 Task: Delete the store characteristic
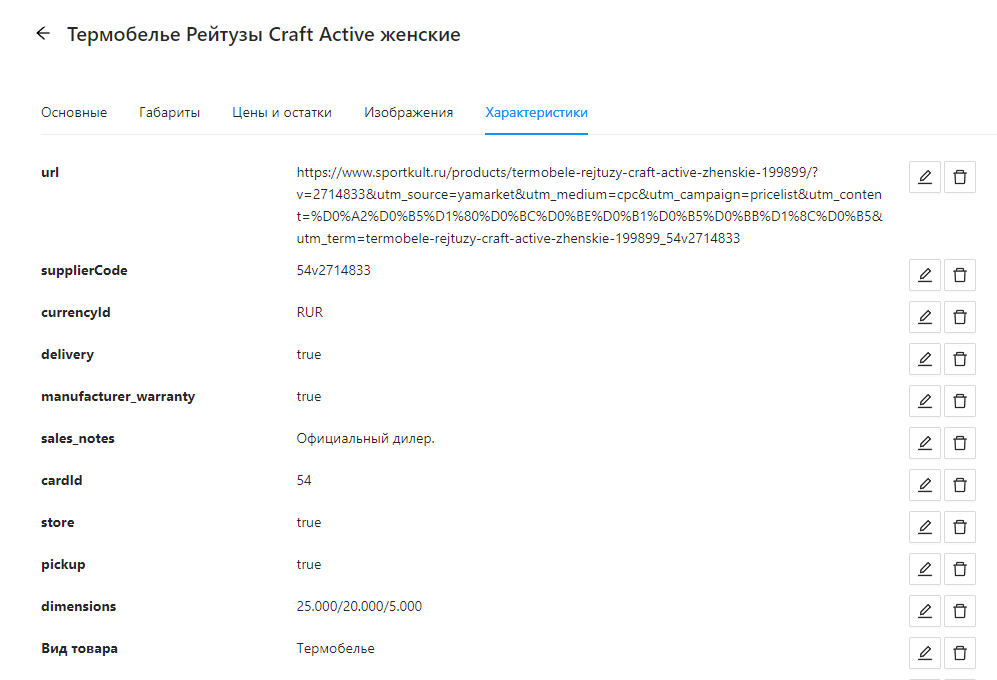click(960, 527)
